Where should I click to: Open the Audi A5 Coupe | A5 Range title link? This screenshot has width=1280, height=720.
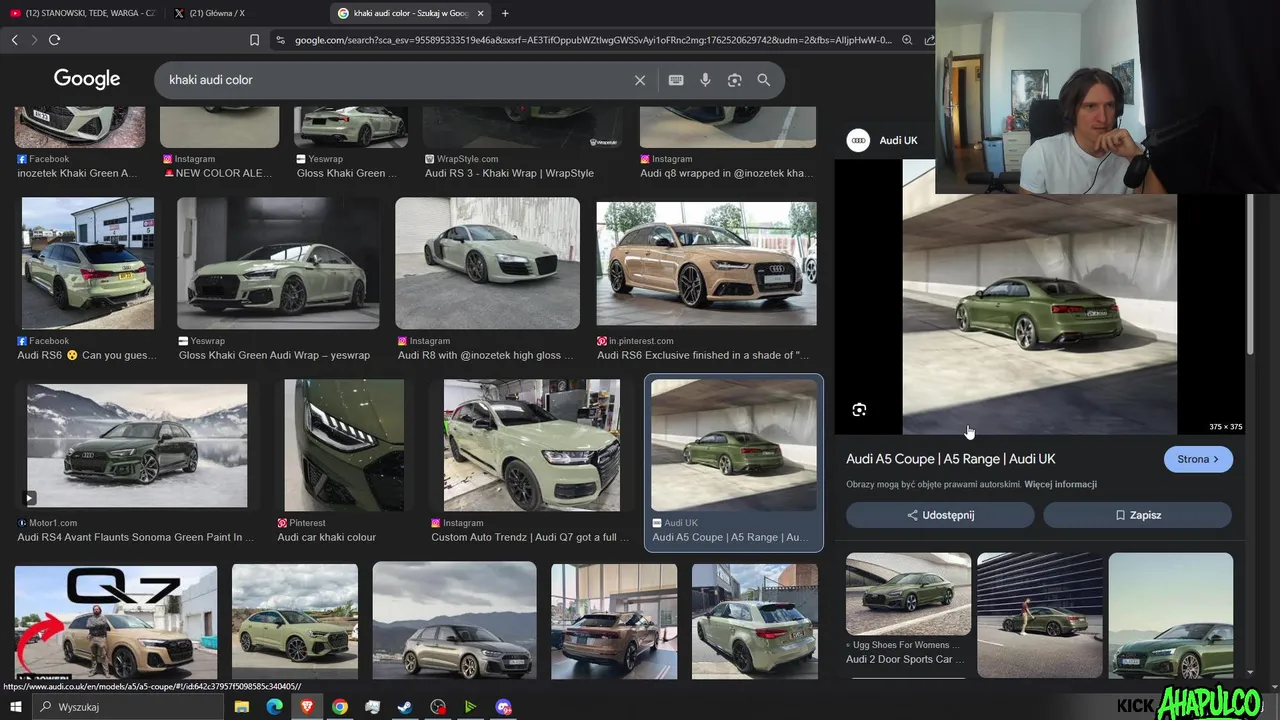pos(951,459)
